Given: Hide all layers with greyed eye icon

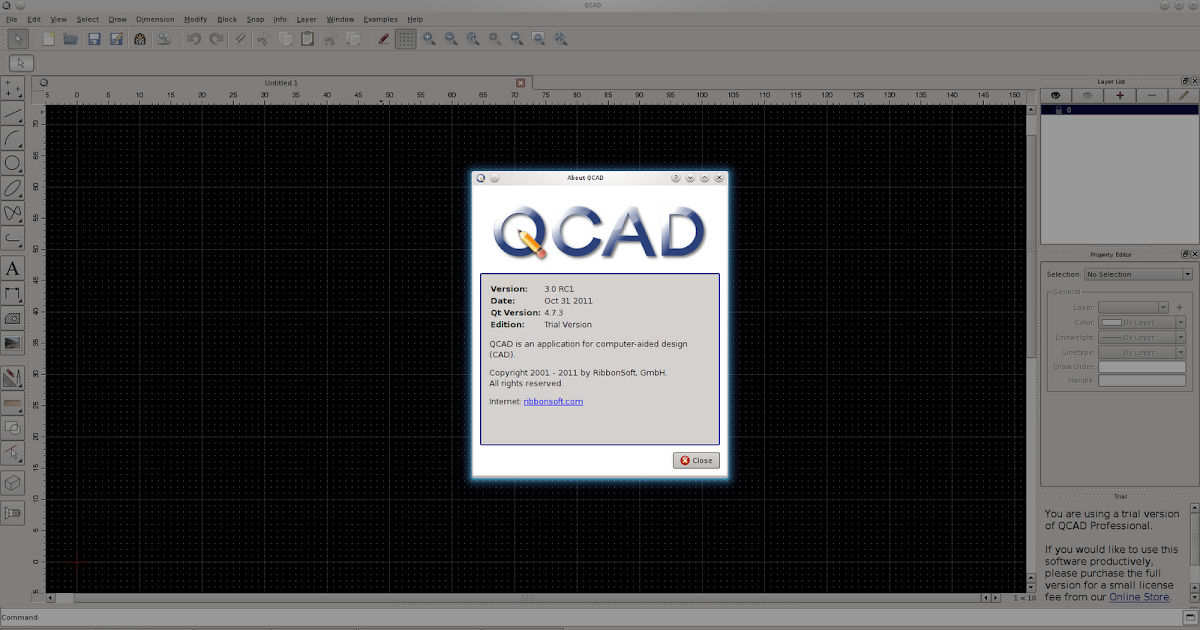Looking at the screenshot, I should [x=1087, y=95].
